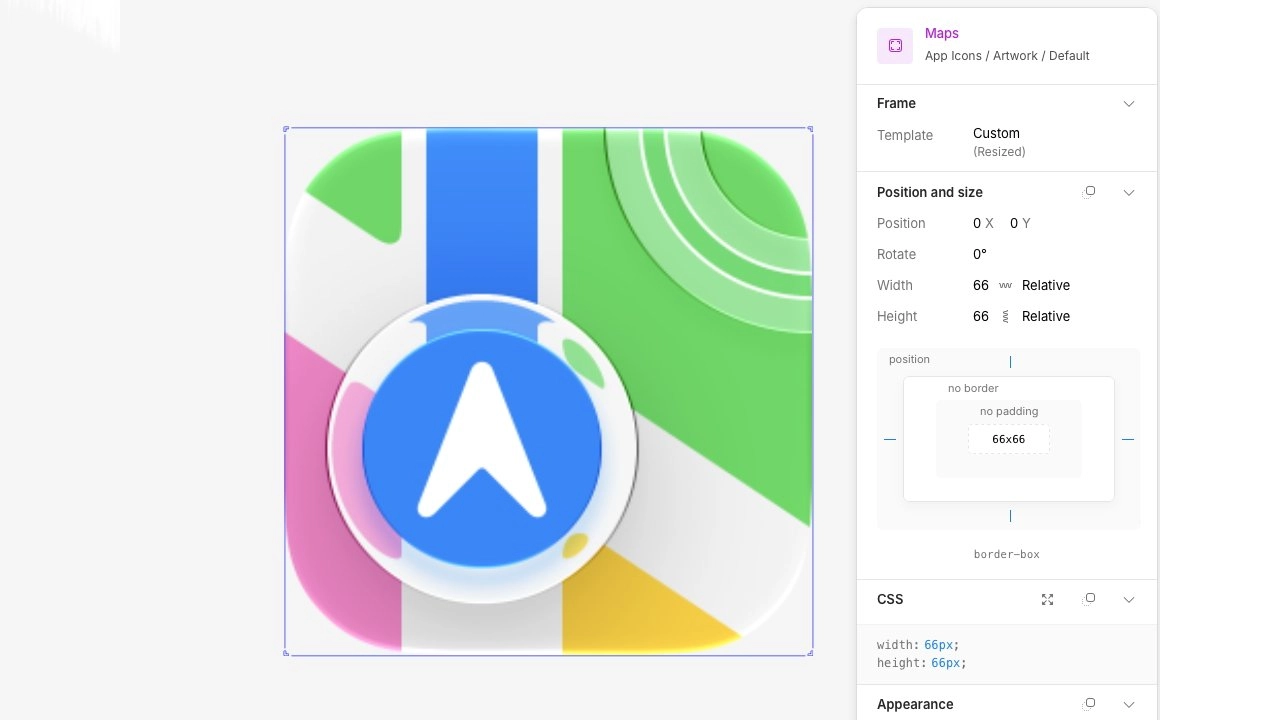Image resolution: width=1280 pixels, height=720 pixels.
Task: Click the border-box label
Action: point(1007,554)
